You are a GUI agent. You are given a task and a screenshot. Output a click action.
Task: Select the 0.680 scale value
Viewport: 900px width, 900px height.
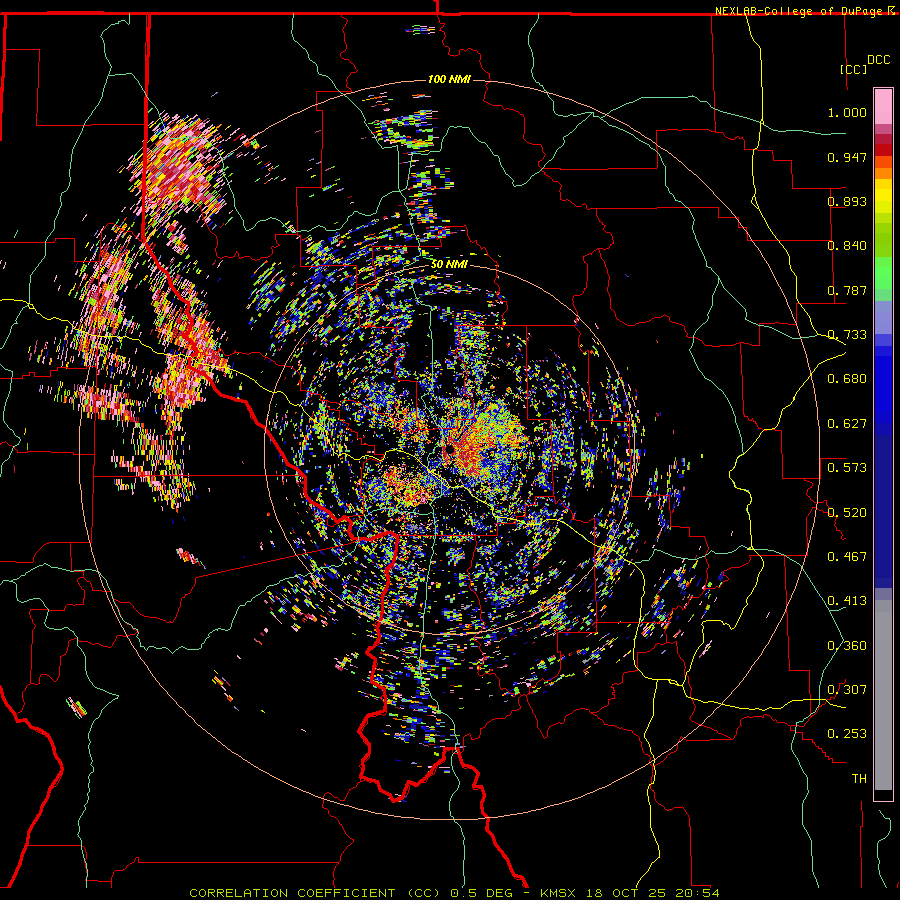847,379
